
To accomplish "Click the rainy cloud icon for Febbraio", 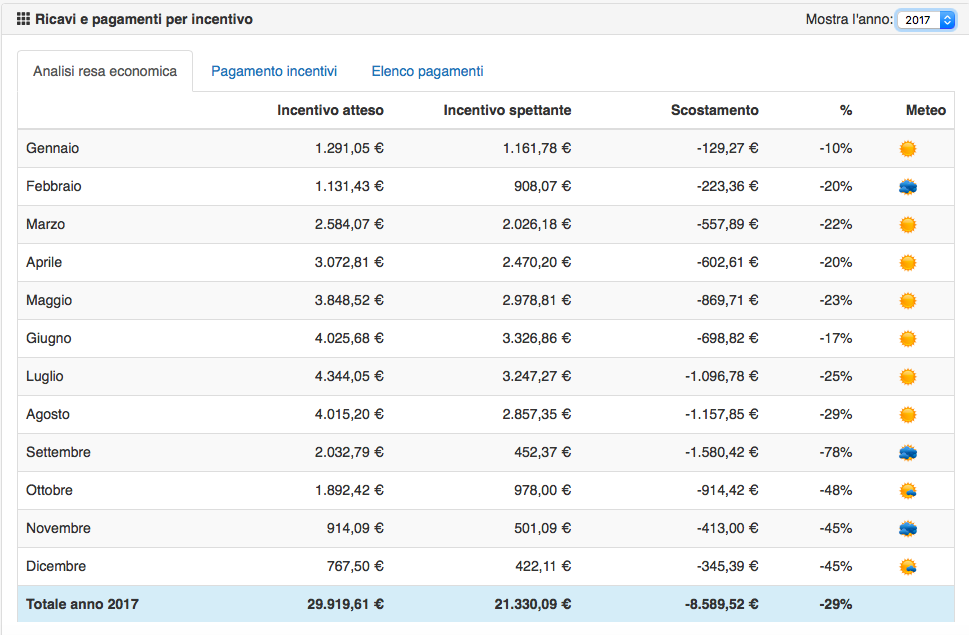I will tap(907, 187).
